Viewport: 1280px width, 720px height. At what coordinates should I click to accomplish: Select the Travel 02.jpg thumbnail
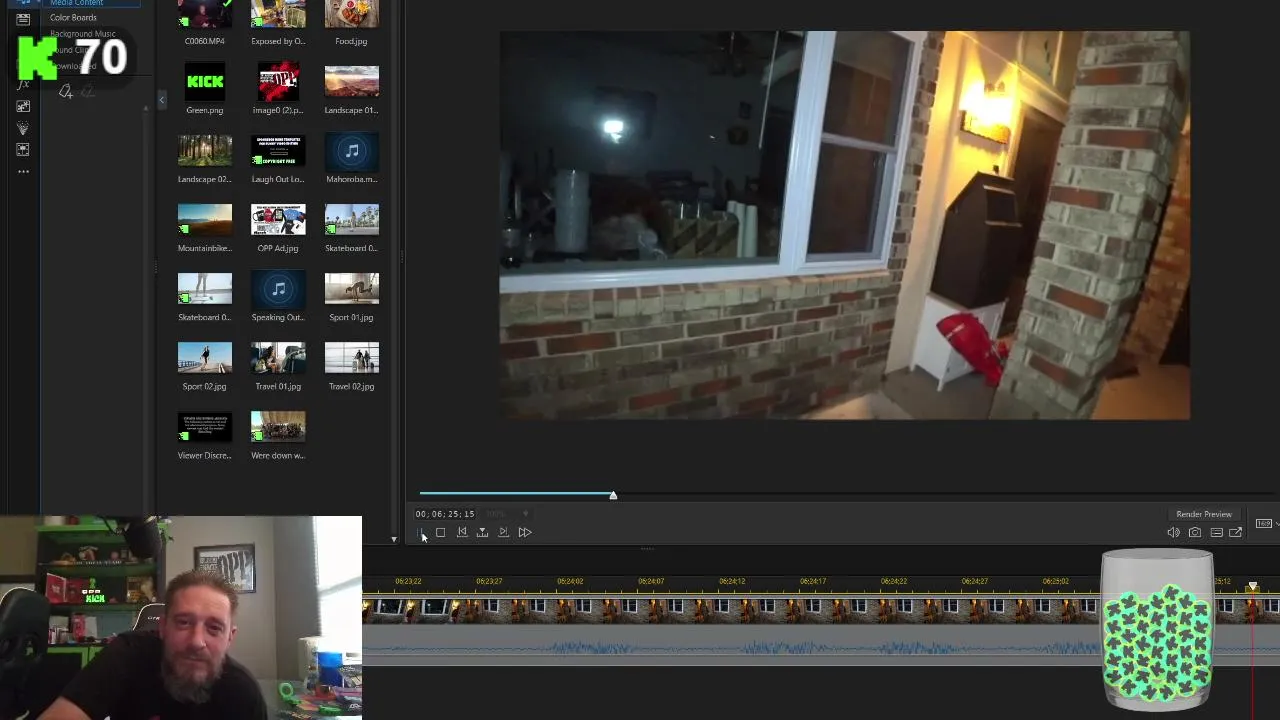[x=351, y=358]
